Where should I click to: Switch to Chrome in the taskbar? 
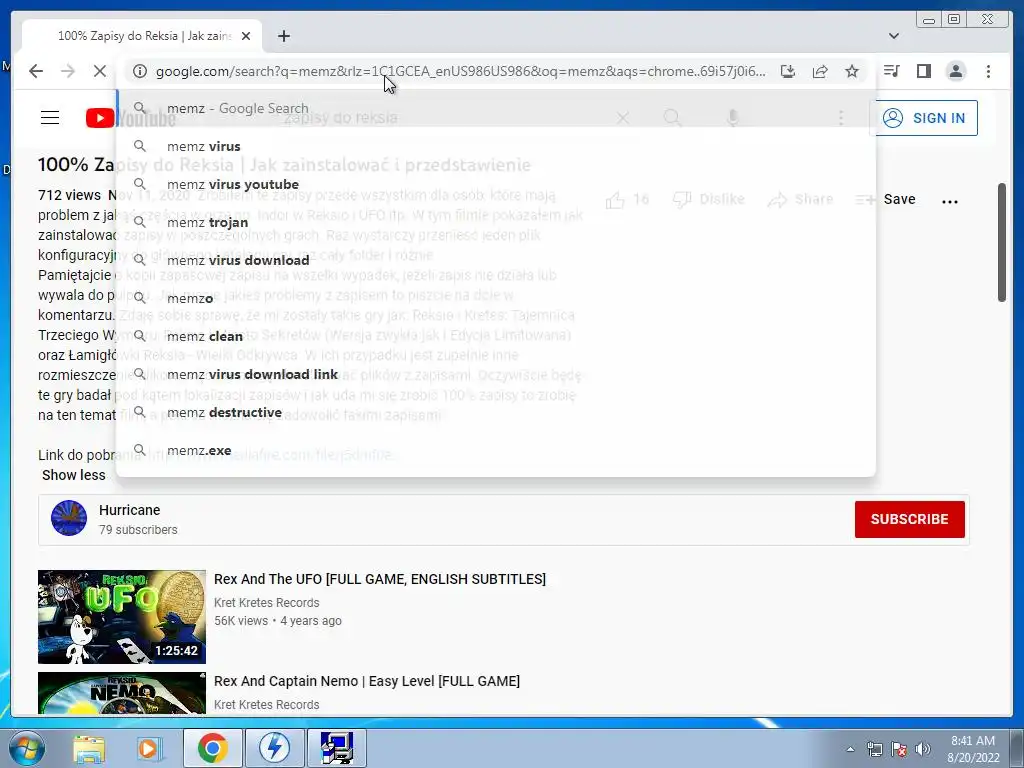(x=213, y=748)
